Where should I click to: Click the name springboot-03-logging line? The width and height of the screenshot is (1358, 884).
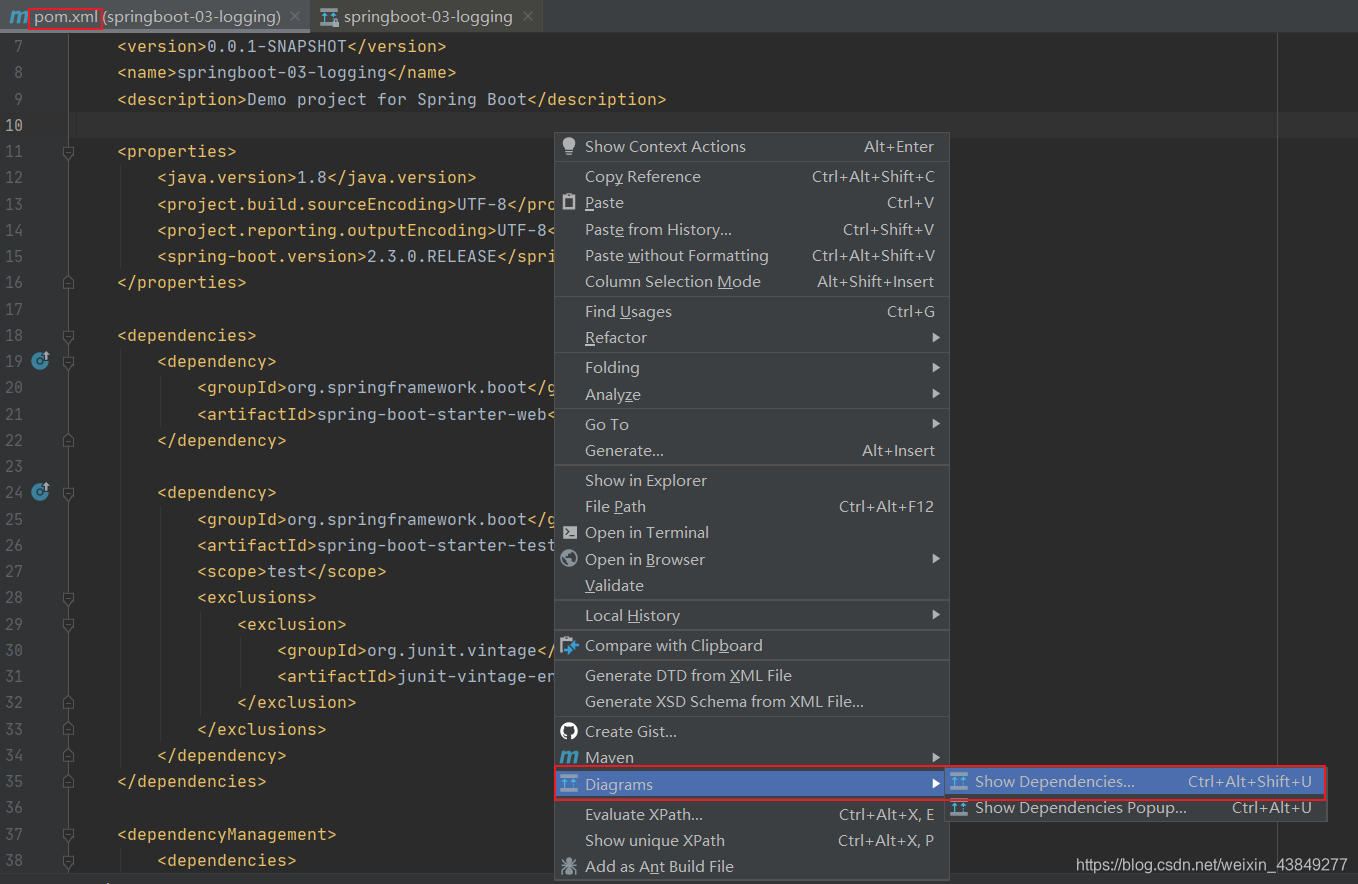point(287,73)
